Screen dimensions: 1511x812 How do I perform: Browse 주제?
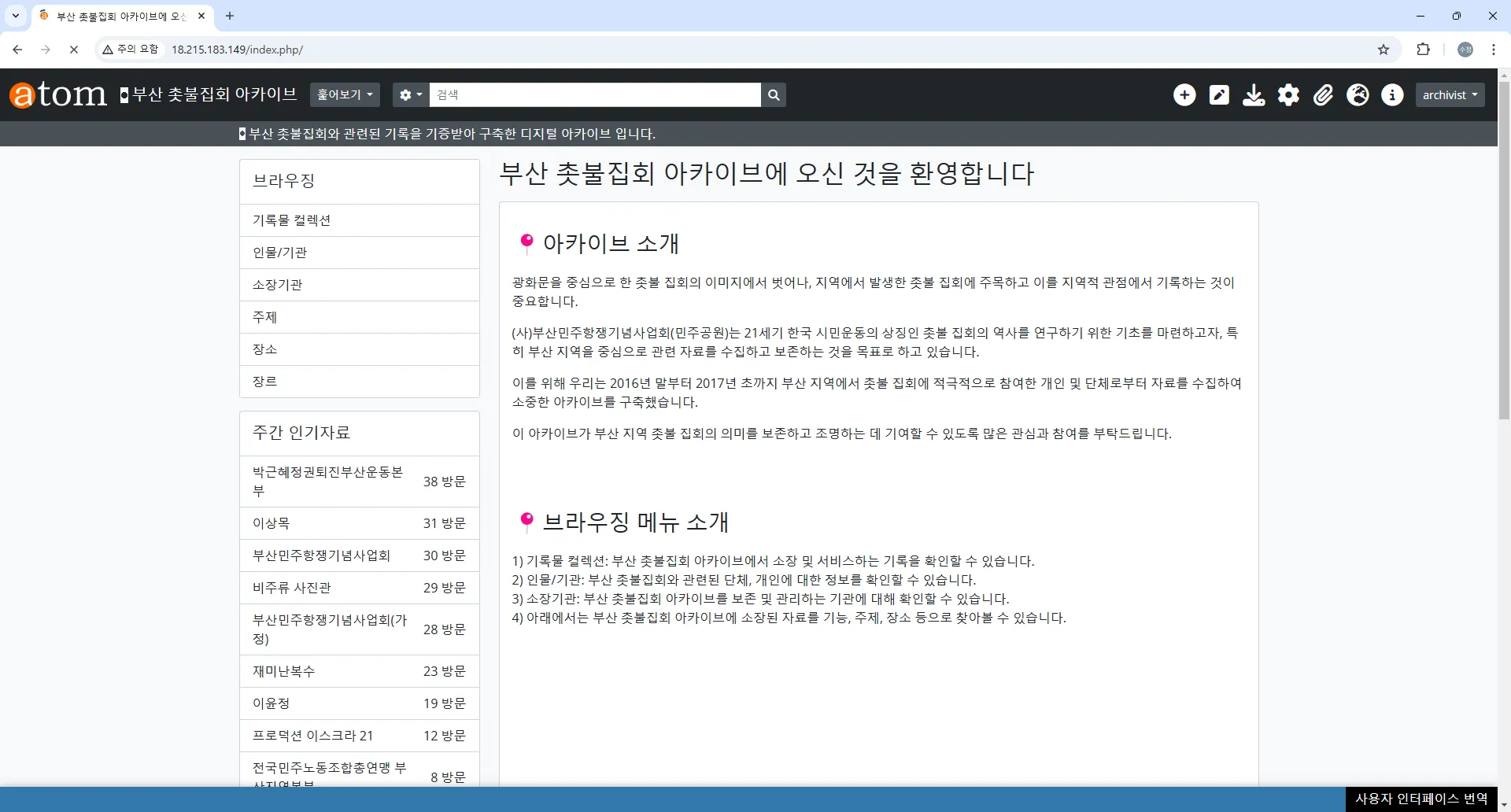360,317
